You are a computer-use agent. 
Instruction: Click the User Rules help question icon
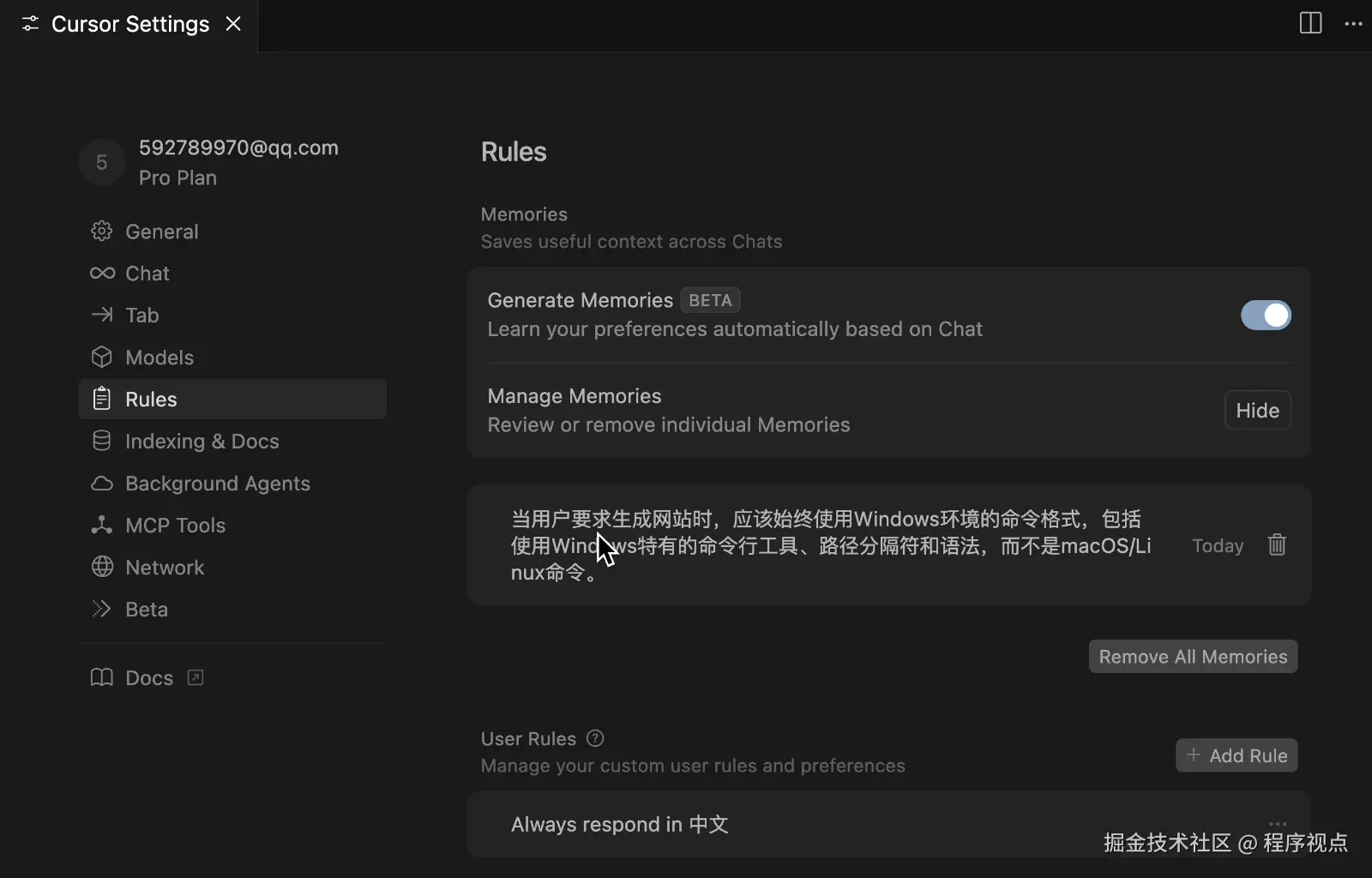pyautogui.click(x=595, y=738)
